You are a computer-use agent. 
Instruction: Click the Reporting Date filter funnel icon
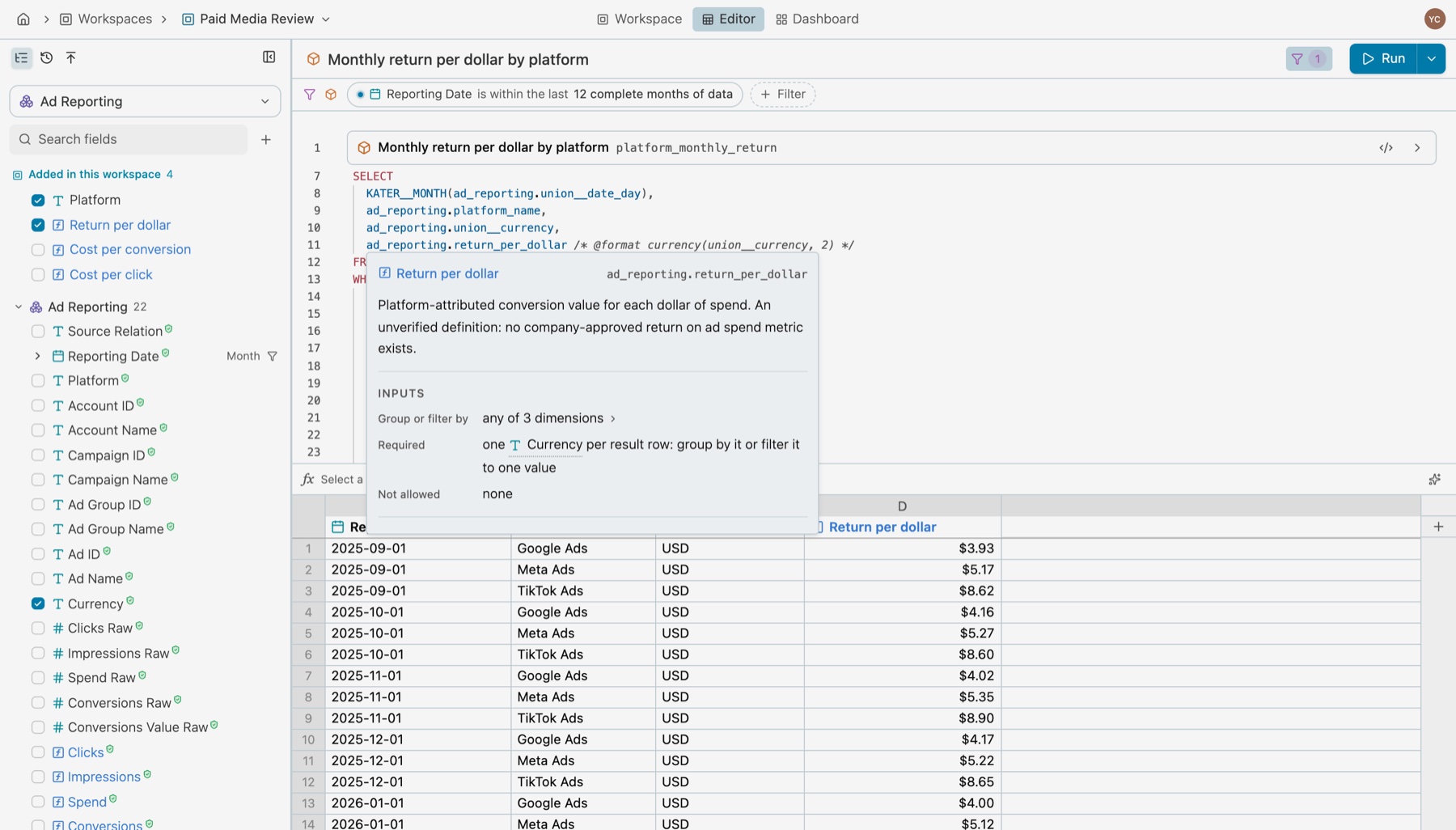coord(273,356)
